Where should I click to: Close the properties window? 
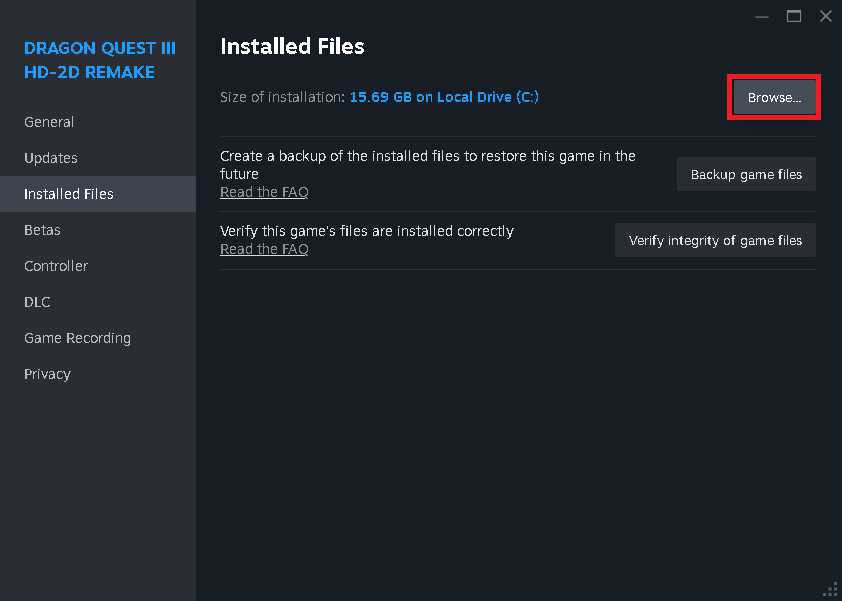[x=825, y=16]
